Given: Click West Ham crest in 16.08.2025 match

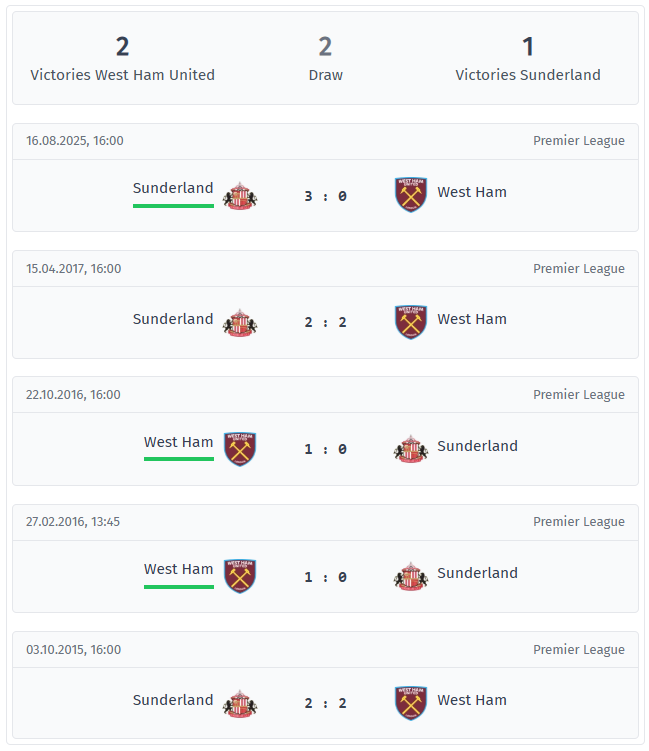Looking at the screenshot, I should click(410, 195).
